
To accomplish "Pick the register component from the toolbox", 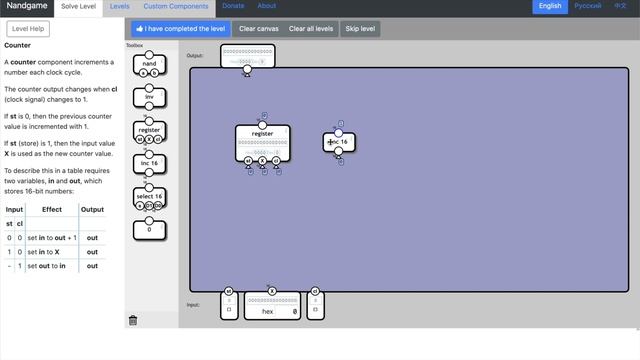I will pyautogui.click(x=149, y=131).
